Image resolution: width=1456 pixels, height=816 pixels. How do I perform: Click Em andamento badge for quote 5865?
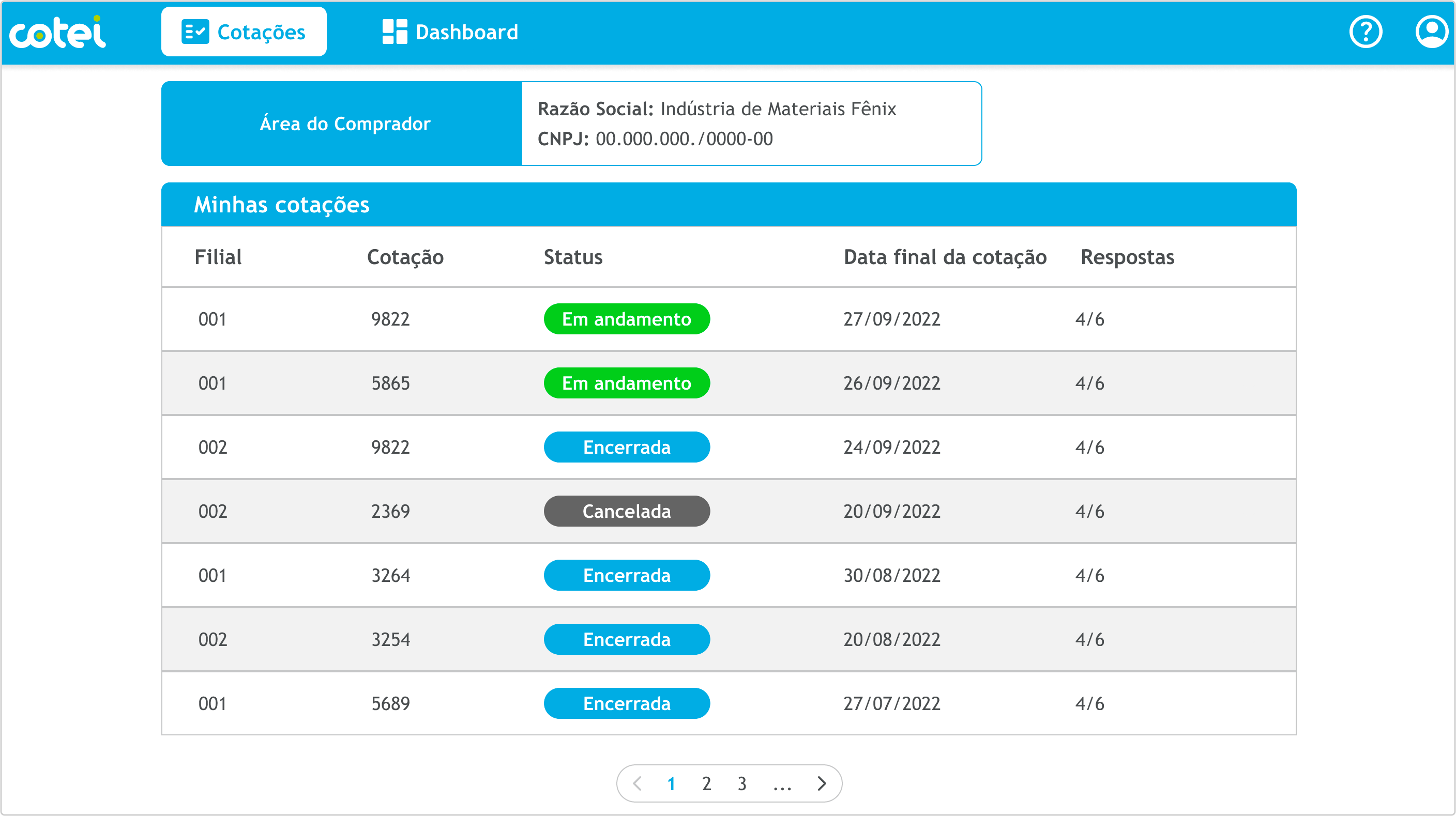pos(626,383)
